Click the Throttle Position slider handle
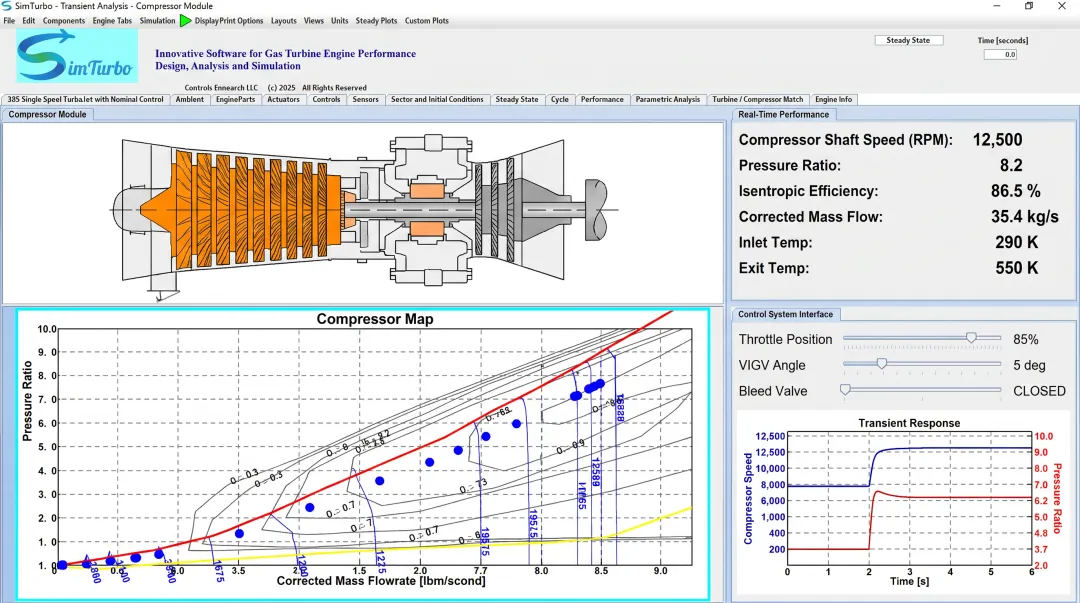 click(x=970, y=338)
